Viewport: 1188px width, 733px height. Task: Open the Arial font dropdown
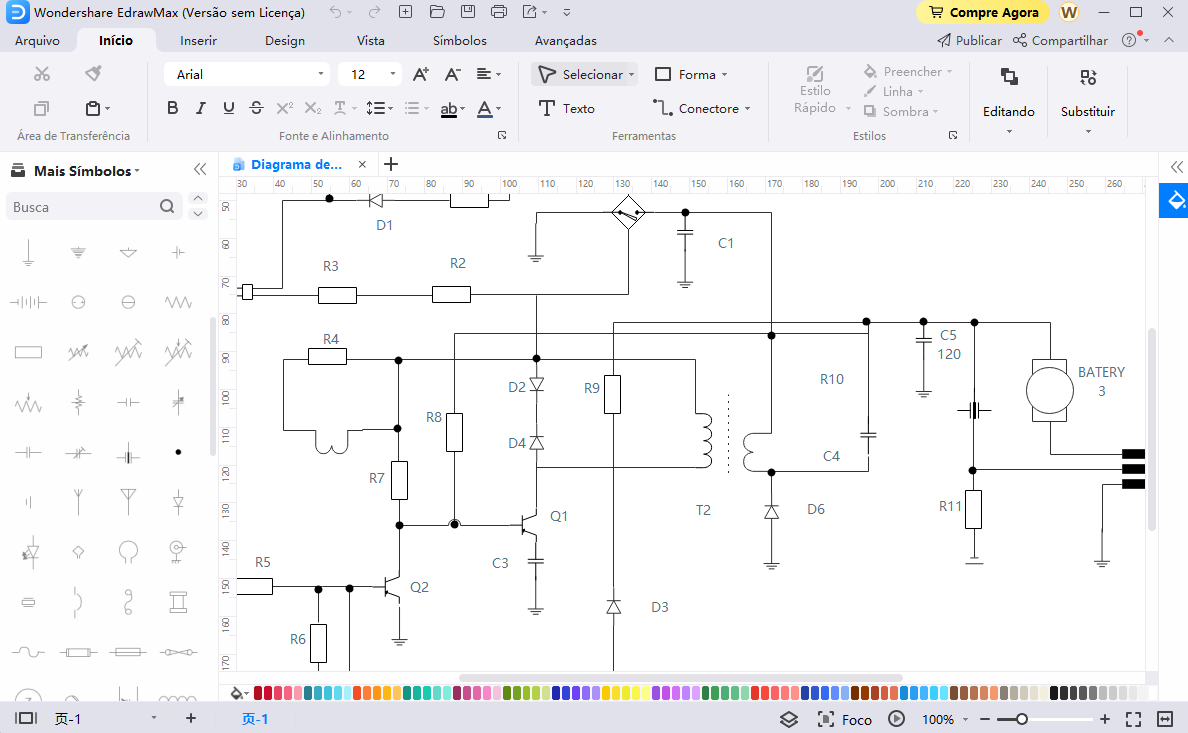pos(322,74)
